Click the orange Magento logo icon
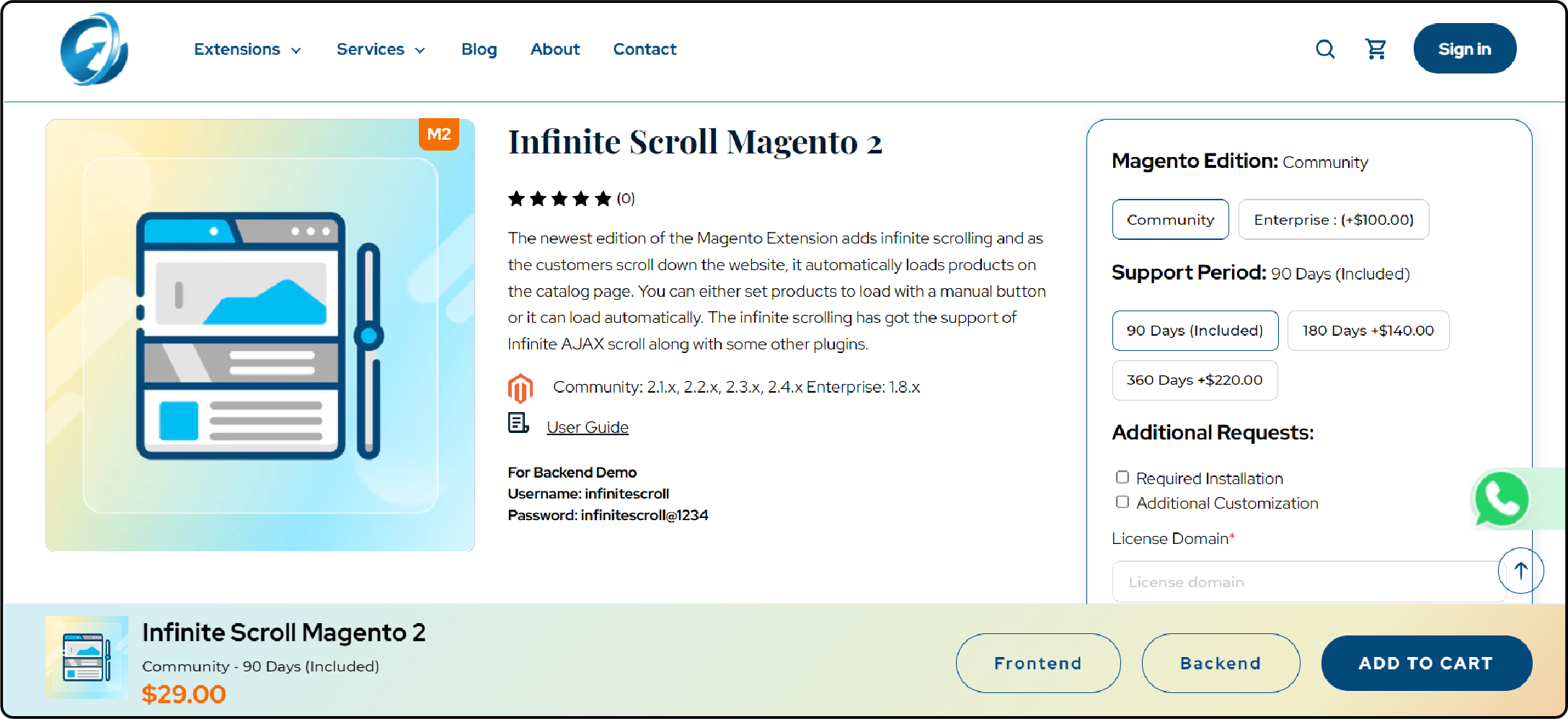1568x719 pixels. tap(521, 388)
